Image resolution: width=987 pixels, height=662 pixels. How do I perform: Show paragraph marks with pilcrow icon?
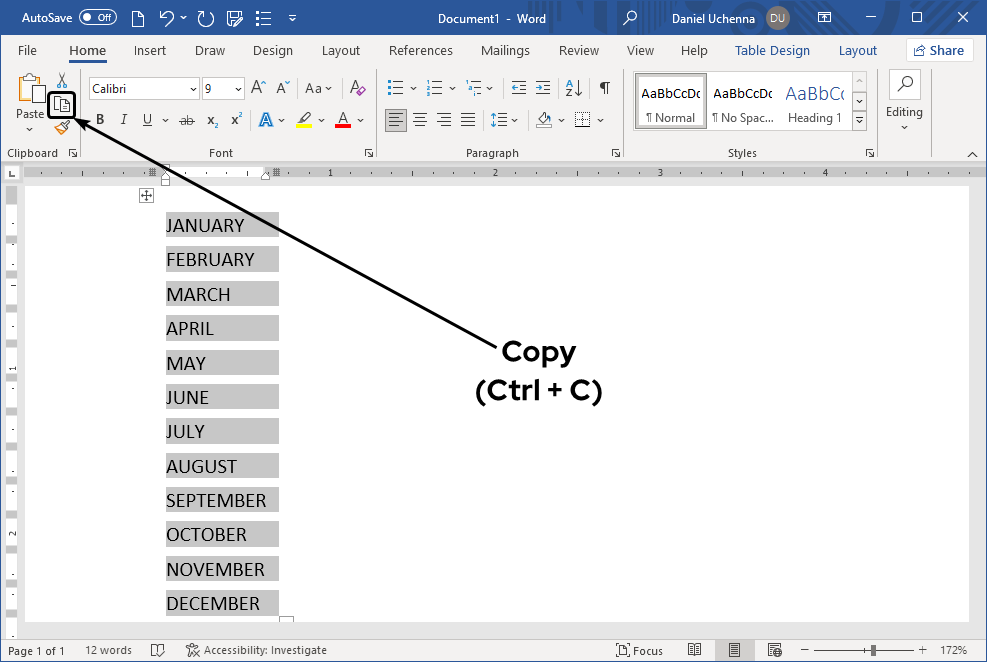(x=604, y=88)
